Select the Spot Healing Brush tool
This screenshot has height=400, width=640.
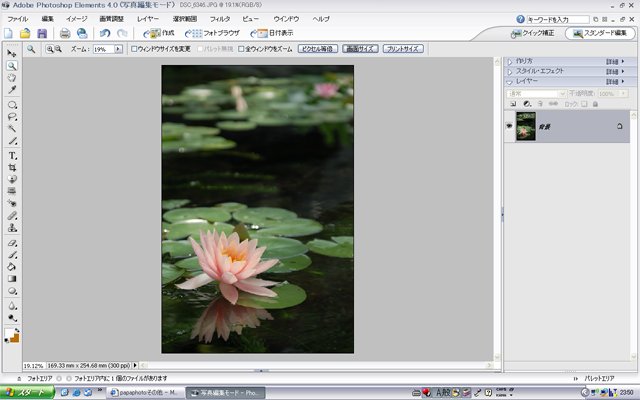coord(12,216)
